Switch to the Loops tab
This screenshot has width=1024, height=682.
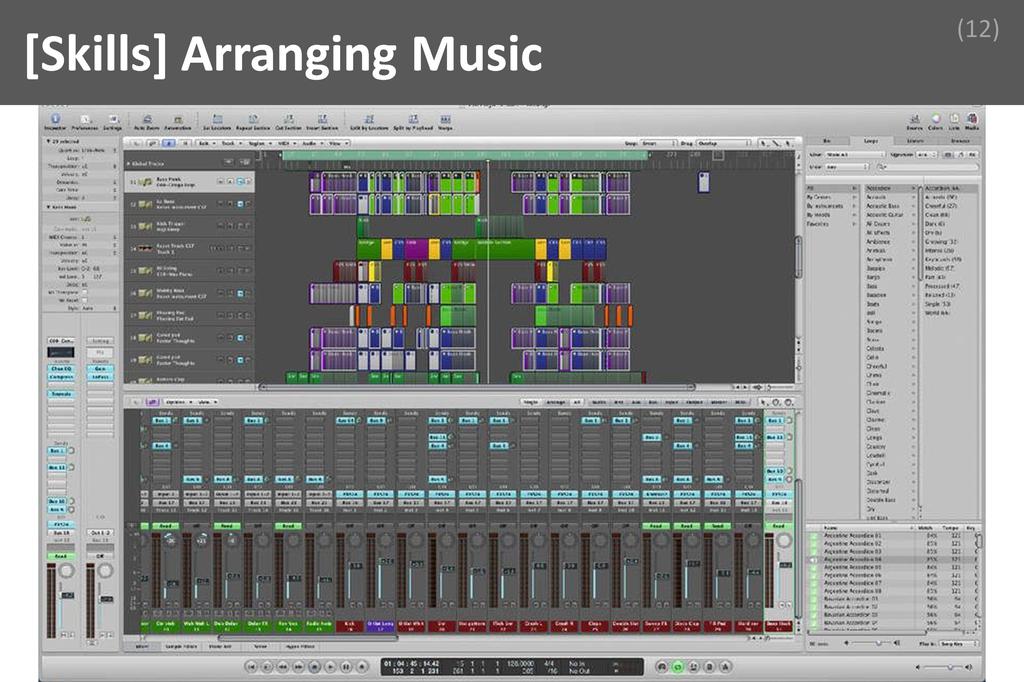coord(871,140)
